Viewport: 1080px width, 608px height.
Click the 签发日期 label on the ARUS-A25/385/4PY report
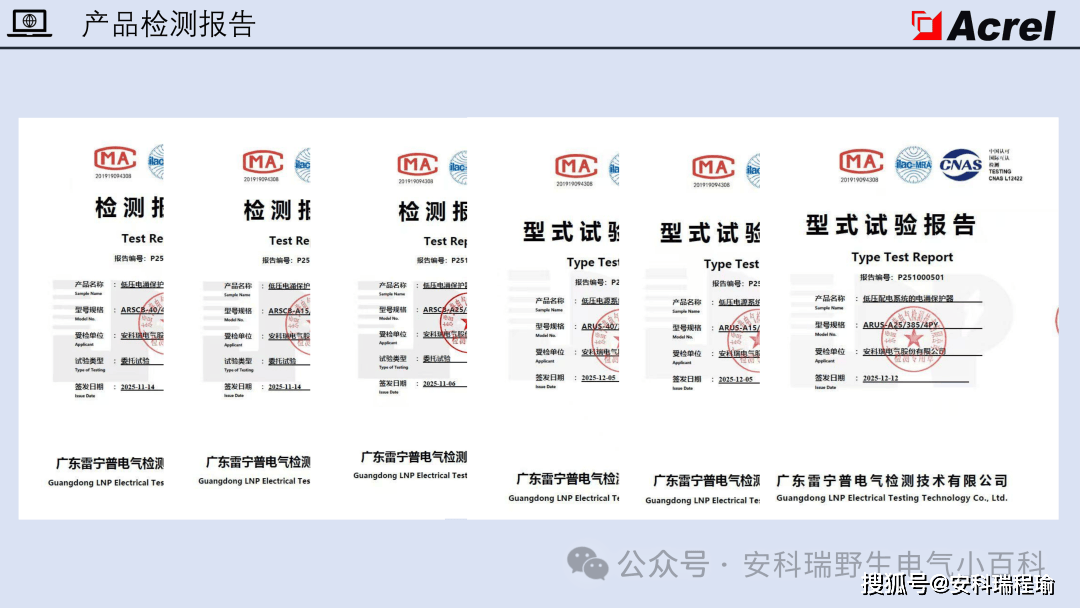click(829, 378)
